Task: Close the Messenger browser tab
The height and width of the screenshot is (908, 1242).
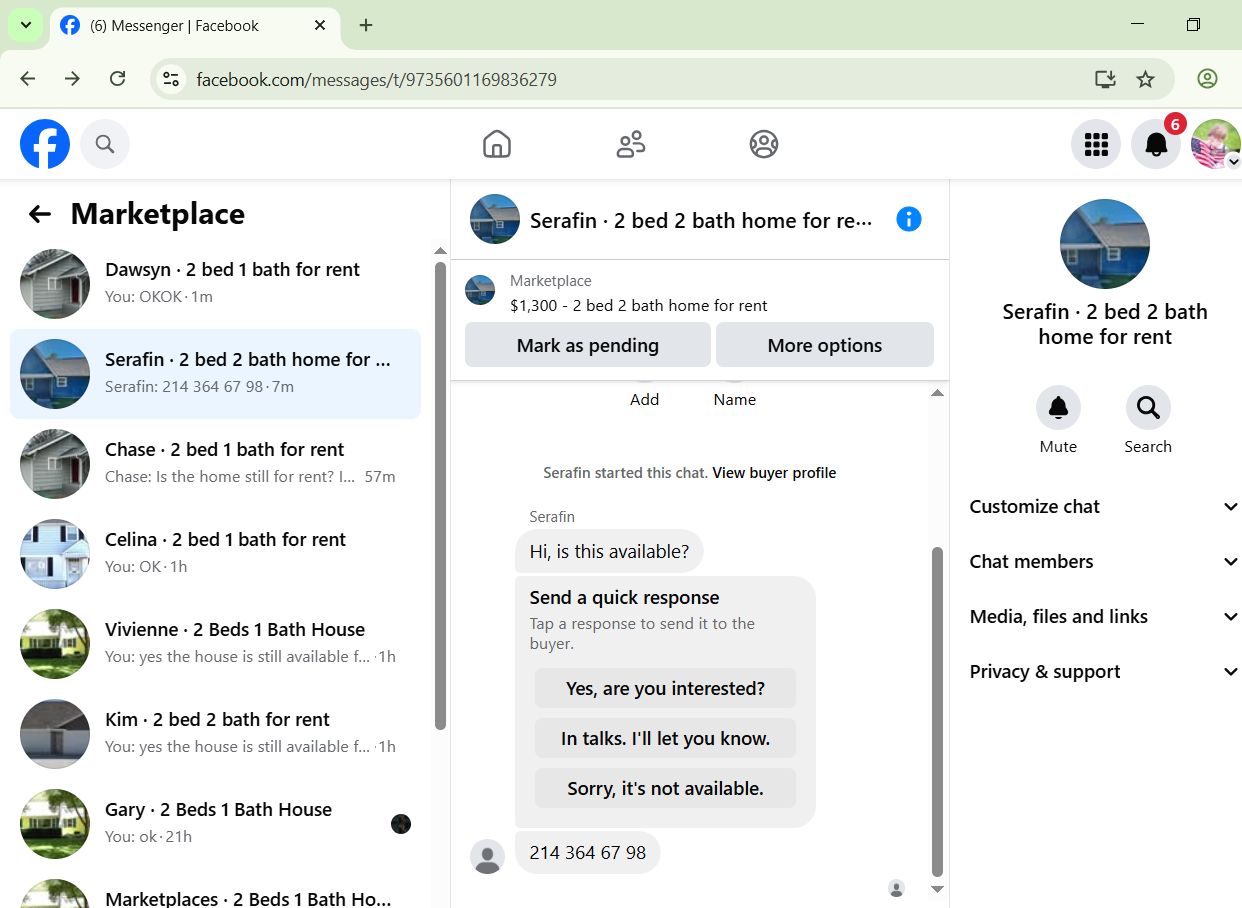Action: click(x=320, y=26)
